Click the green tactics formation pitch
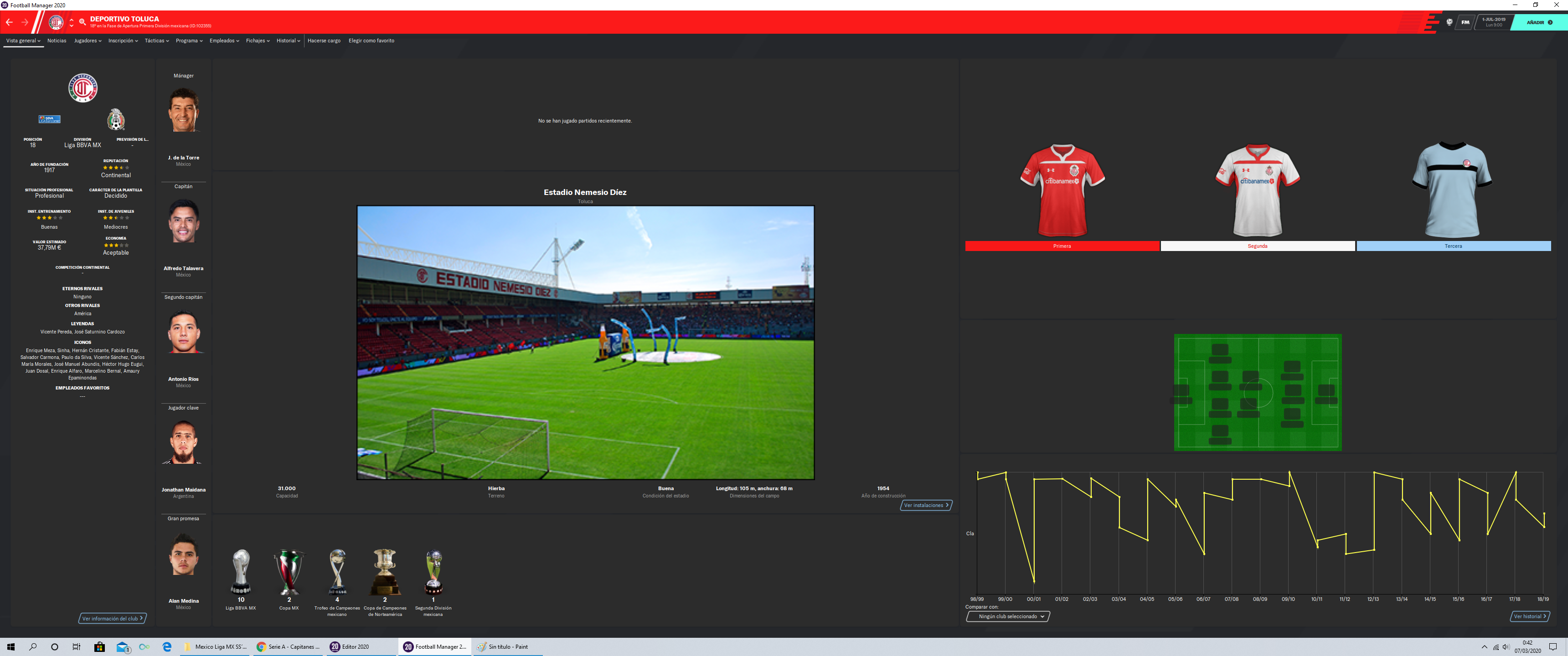Screen dimensions: 1568x656 pos(1258,393)
